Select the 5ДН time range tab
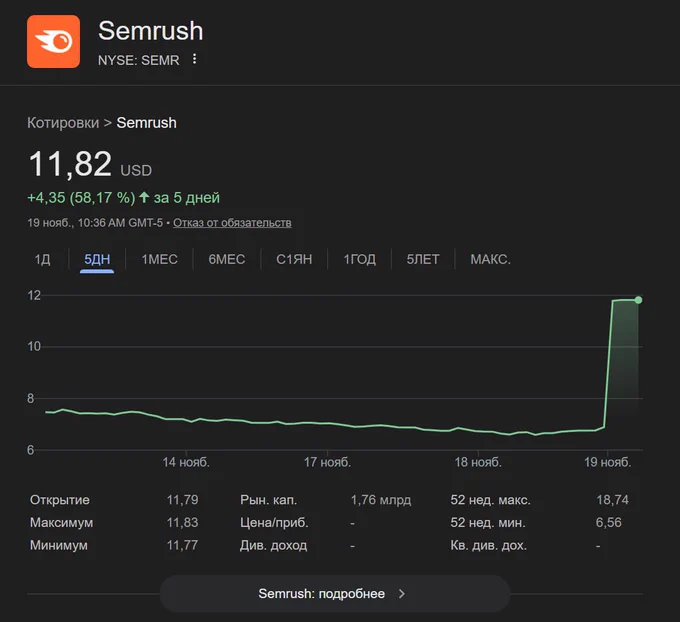680x622 pixels. (x=97, y=259)
